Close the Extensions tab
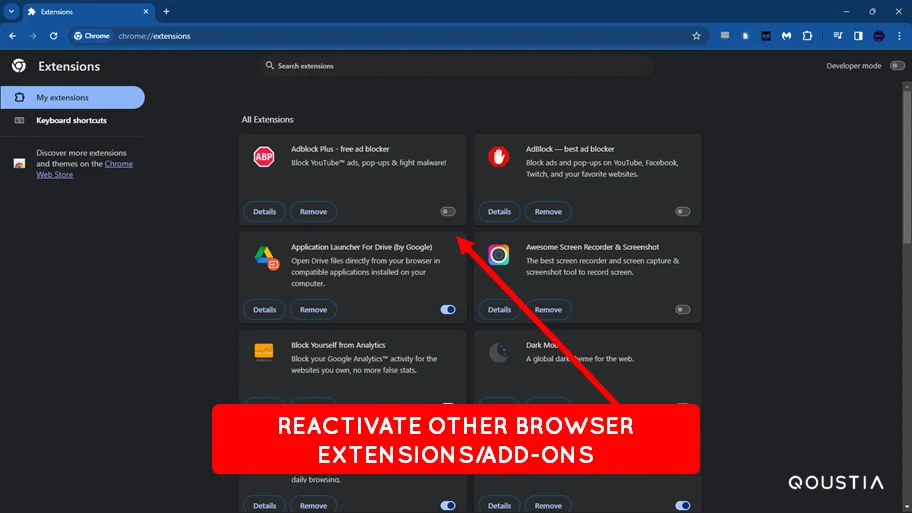The height and width of the screenshot is (513, 912). pos(145,11)
